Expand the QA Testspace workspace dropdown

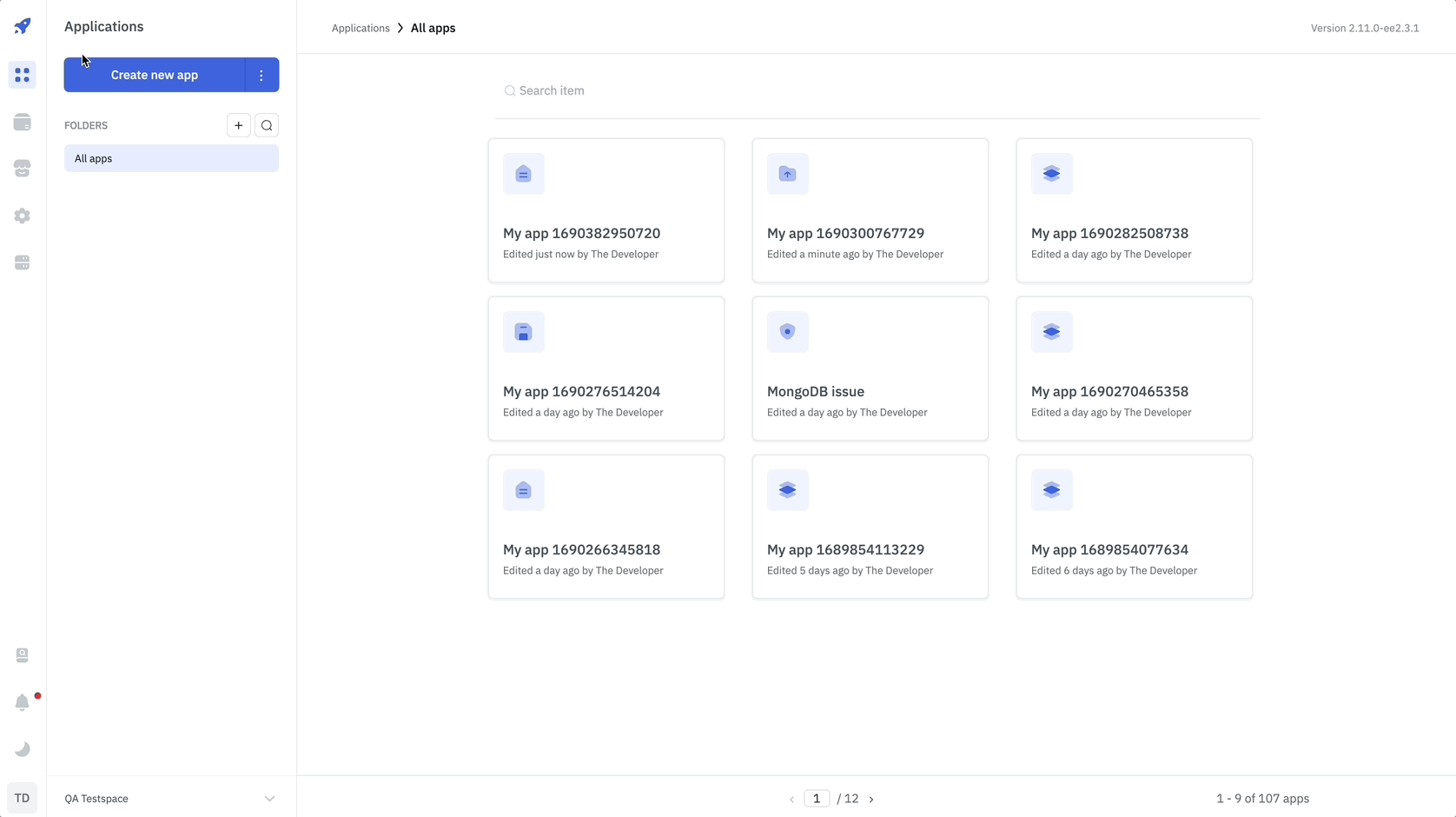pos(269,799)
